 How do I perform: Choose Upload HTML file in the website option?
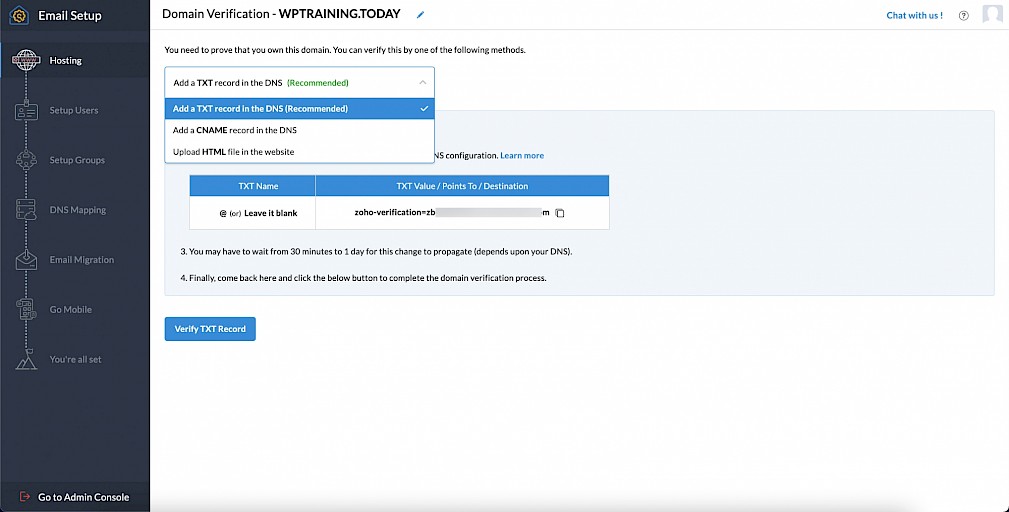tap(299, 152)
